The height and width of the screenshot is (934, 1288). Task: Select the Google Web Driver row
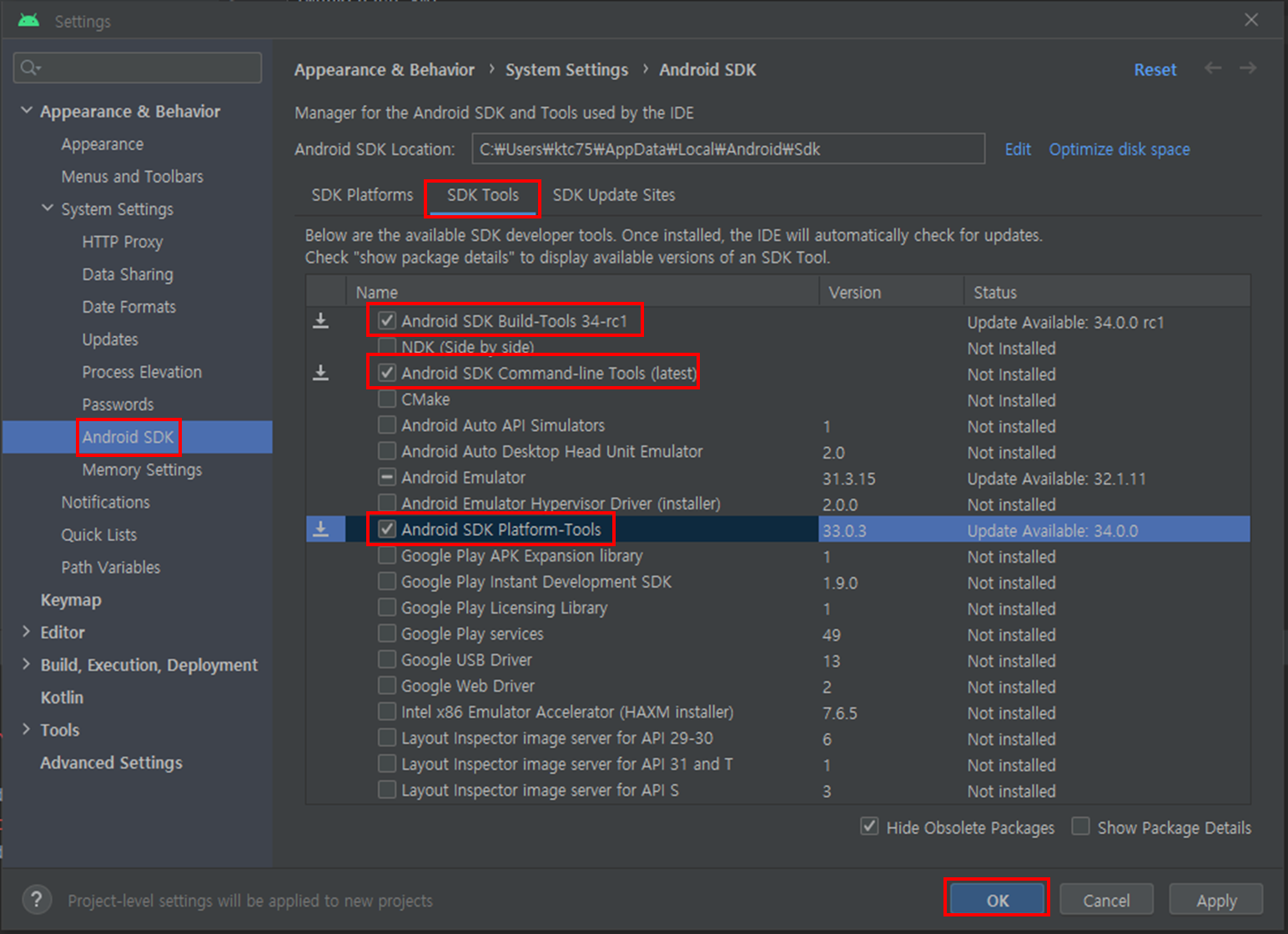click(777, 685)
